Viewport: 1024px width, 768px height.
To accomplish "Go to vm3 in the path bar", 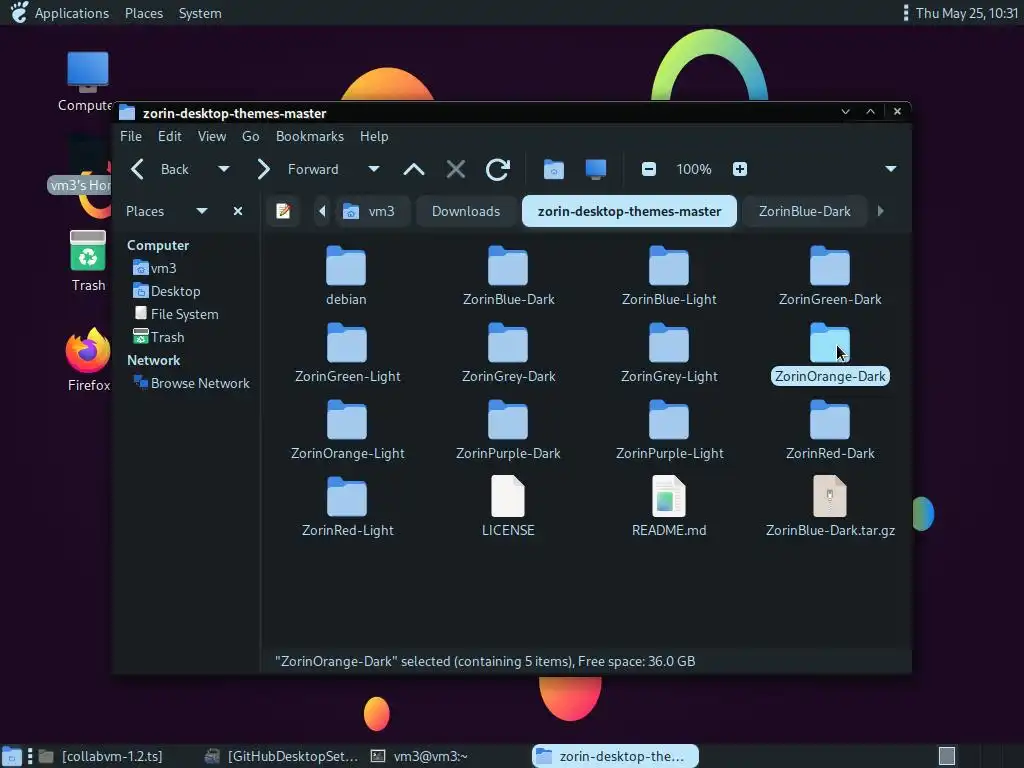I will 372,211.
